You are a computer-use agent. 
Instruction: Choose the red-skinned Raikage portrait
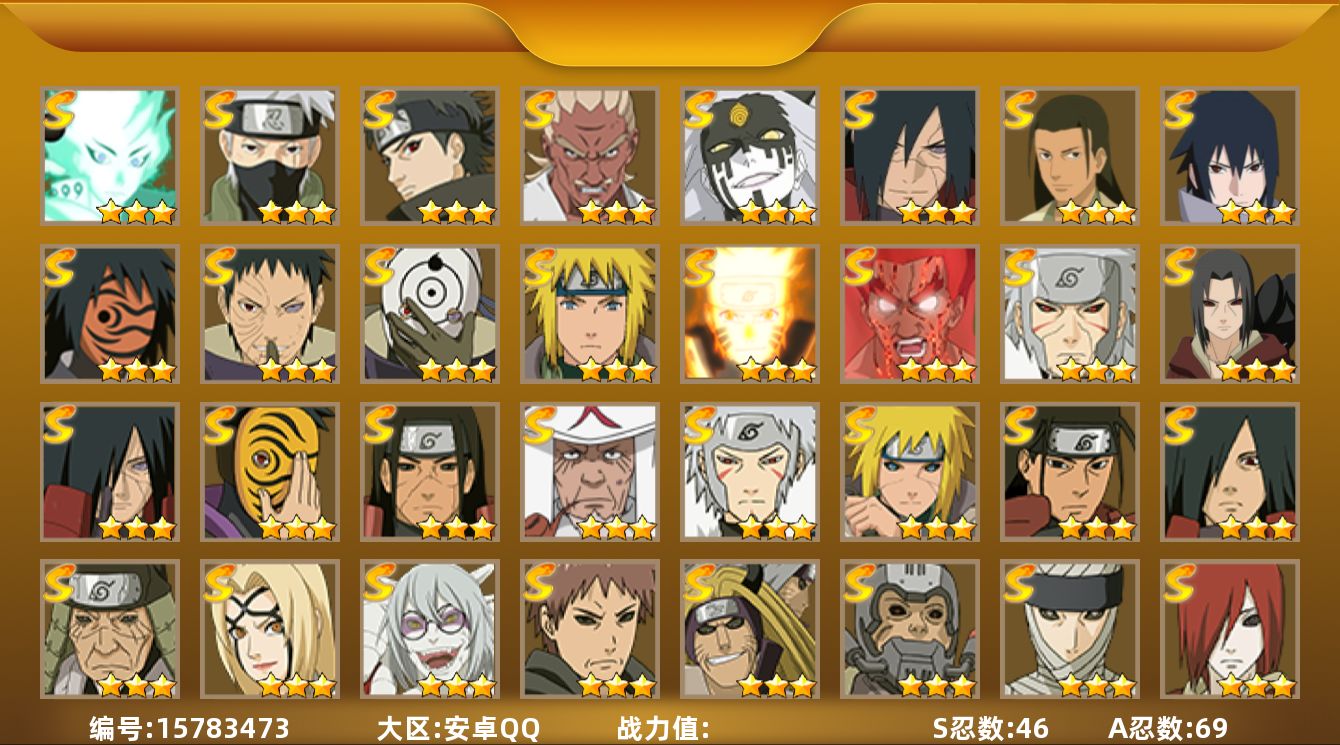tap(589, 155)
